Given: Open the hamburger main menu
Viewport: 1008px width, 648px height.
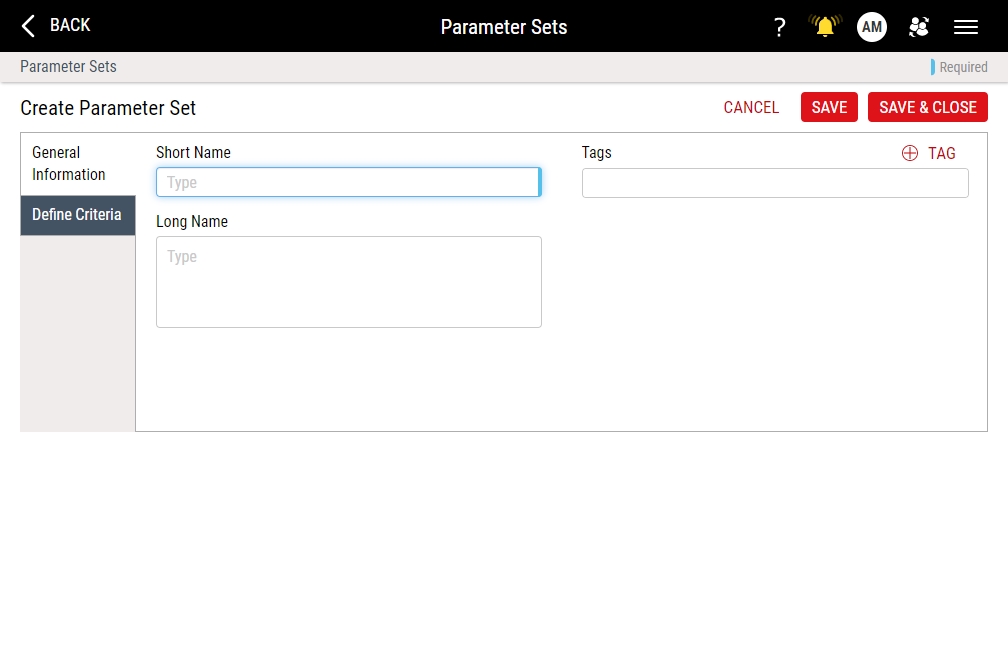Looking at the screenshot, I should pyautogui.click(x=966, y=27).
